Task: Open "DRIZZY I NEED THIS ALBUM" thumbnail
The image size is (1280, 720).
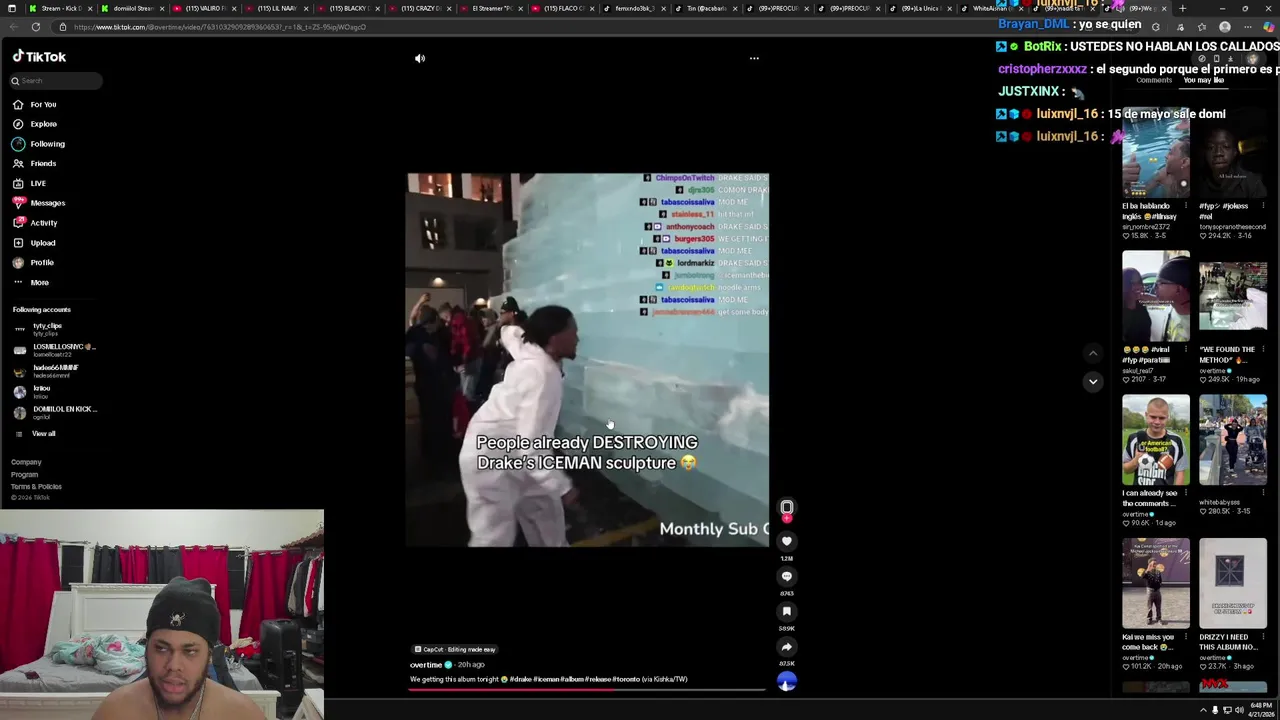Action: [1233, 584]
